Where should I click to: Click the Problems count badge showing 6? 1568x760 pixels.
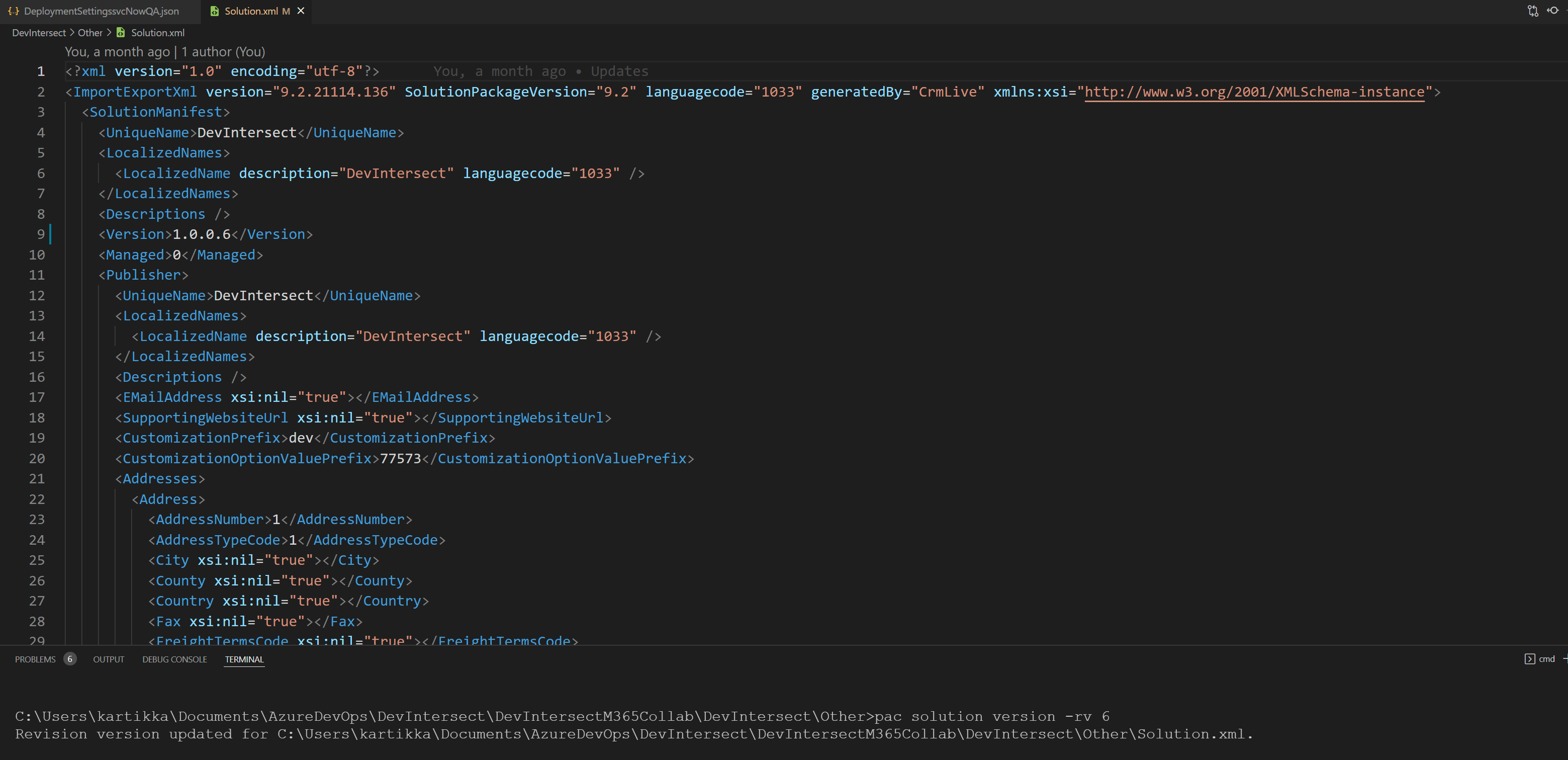point(69,659)
